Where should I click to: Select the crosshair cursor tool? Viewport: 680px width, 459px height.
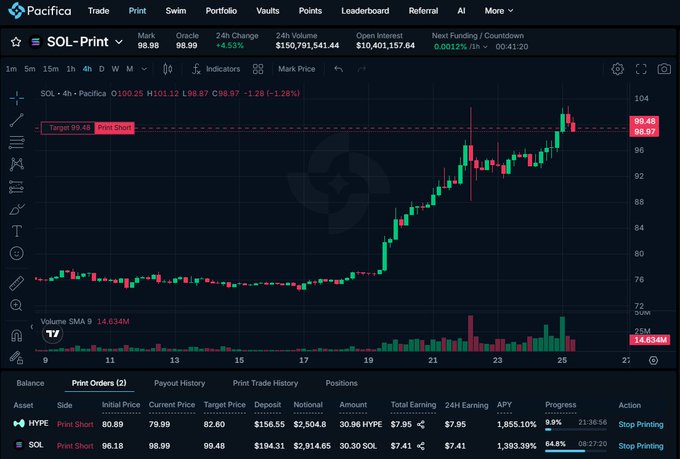click(x=16, y=98)
